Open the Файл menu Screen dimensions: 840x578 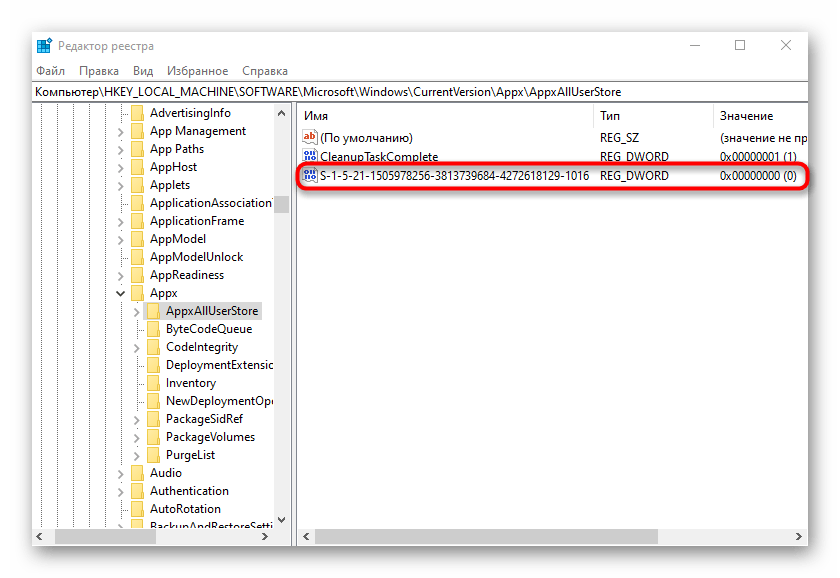point(50,71)
